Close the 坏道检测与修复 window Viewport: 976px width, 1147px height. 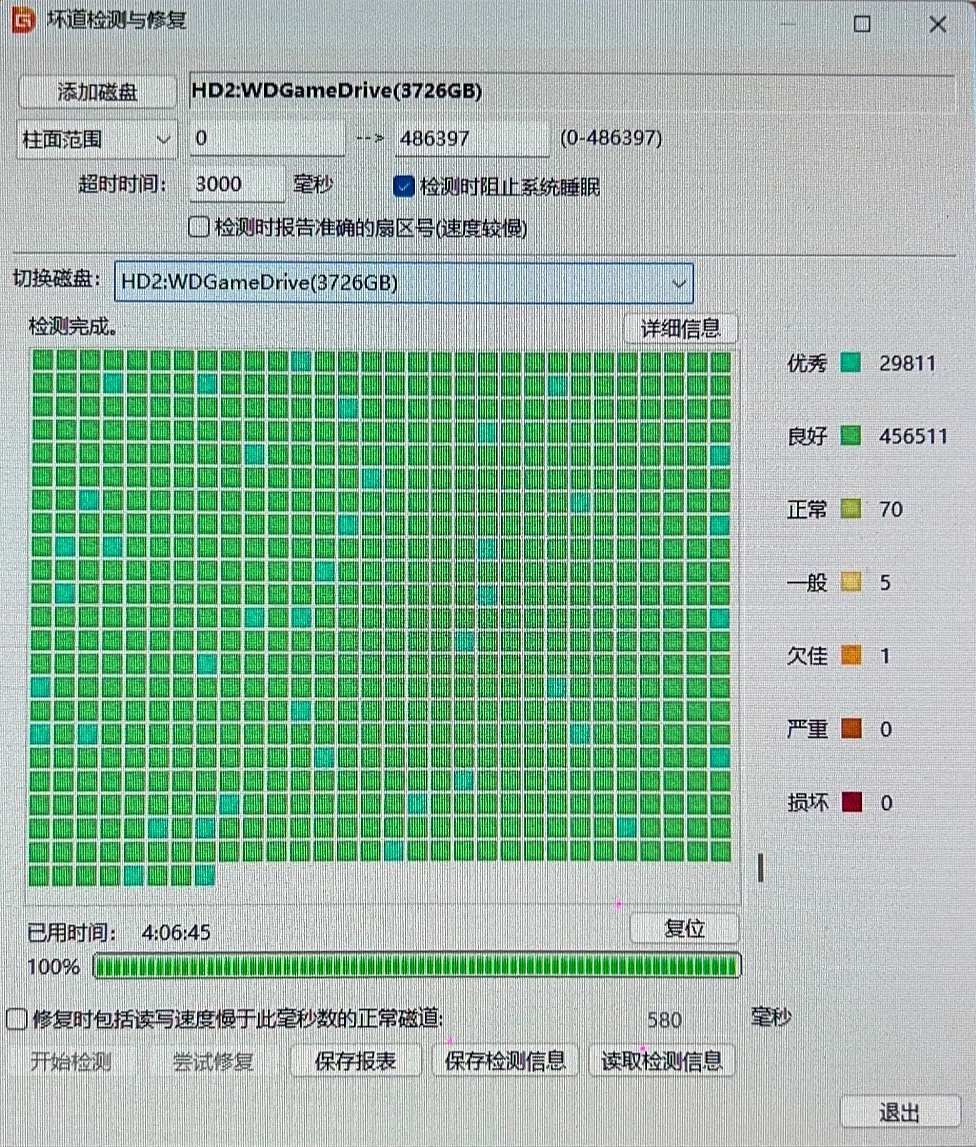click(x=938, y=24)
